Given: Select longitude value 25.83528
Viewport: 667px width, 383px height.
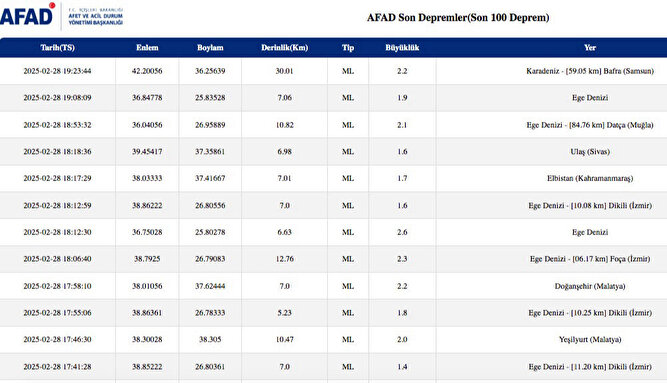Looking at the screenshot, I should point(210,98).
